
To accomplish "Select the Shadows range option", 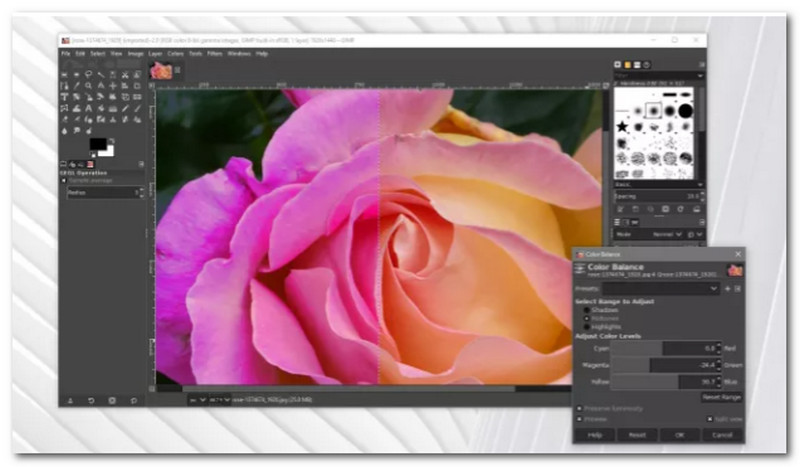I will (586, 310).
